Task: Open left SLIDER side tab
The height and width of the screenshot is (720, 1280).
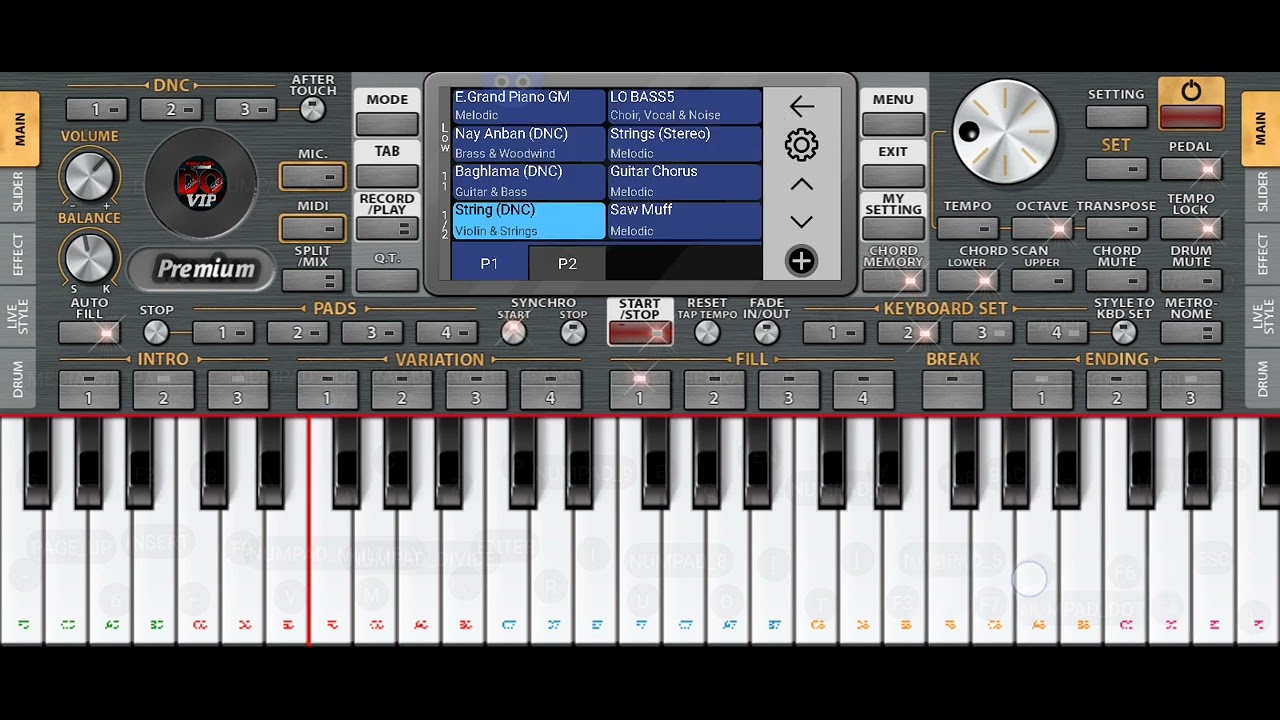Action: pos(18,192)
